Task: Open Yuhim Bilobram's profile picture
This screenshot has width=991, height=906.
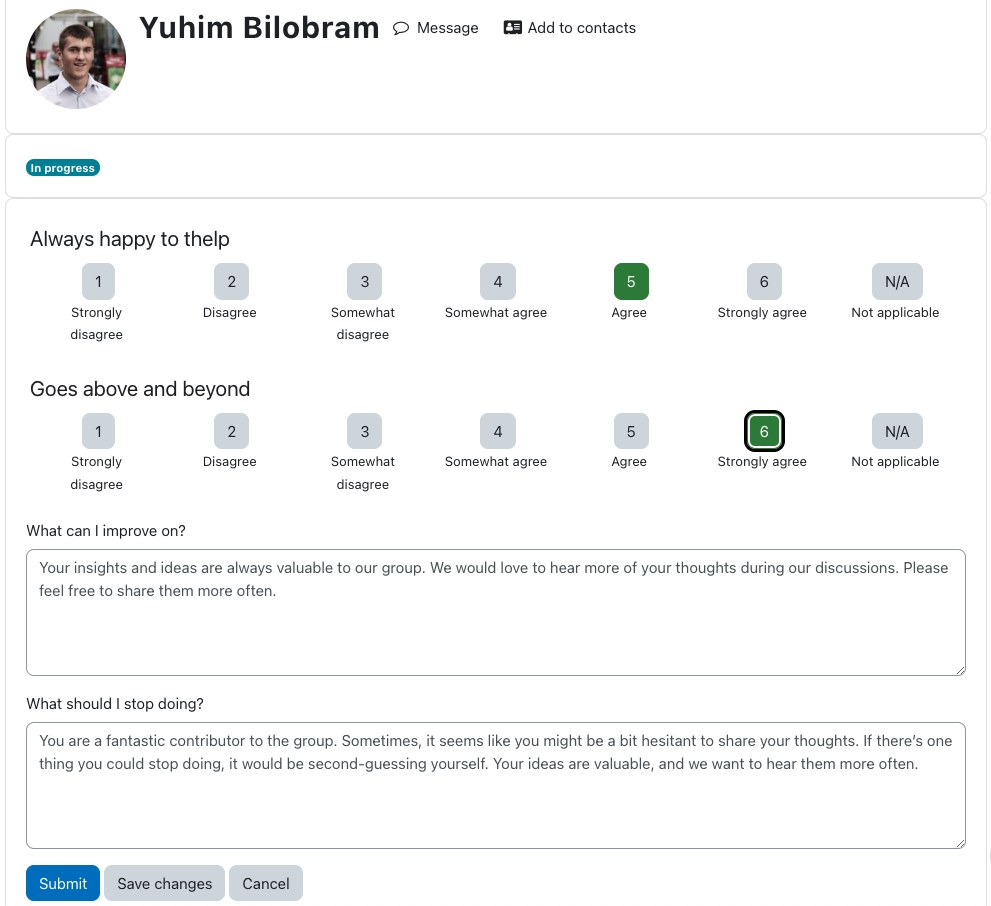Action: (x=76, y=59)
